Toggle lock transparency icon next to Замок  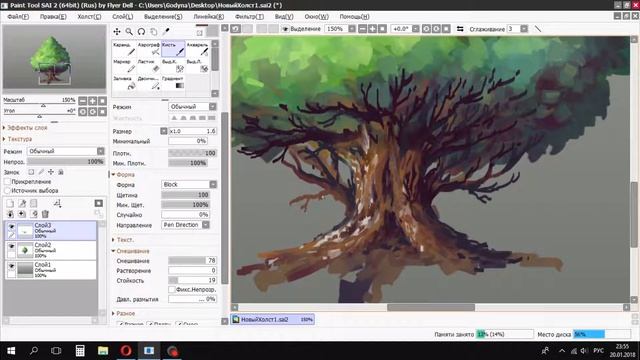31,172
